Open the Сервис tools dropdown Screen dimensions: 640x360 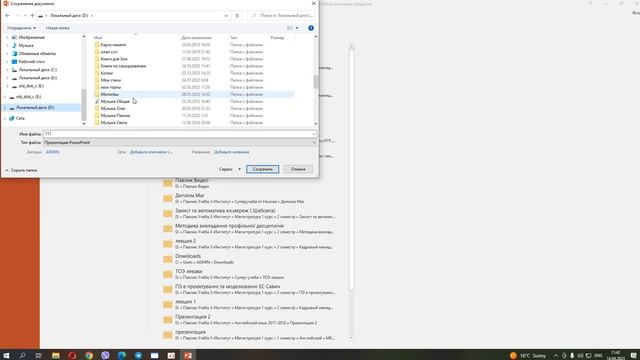pos(229,169)
